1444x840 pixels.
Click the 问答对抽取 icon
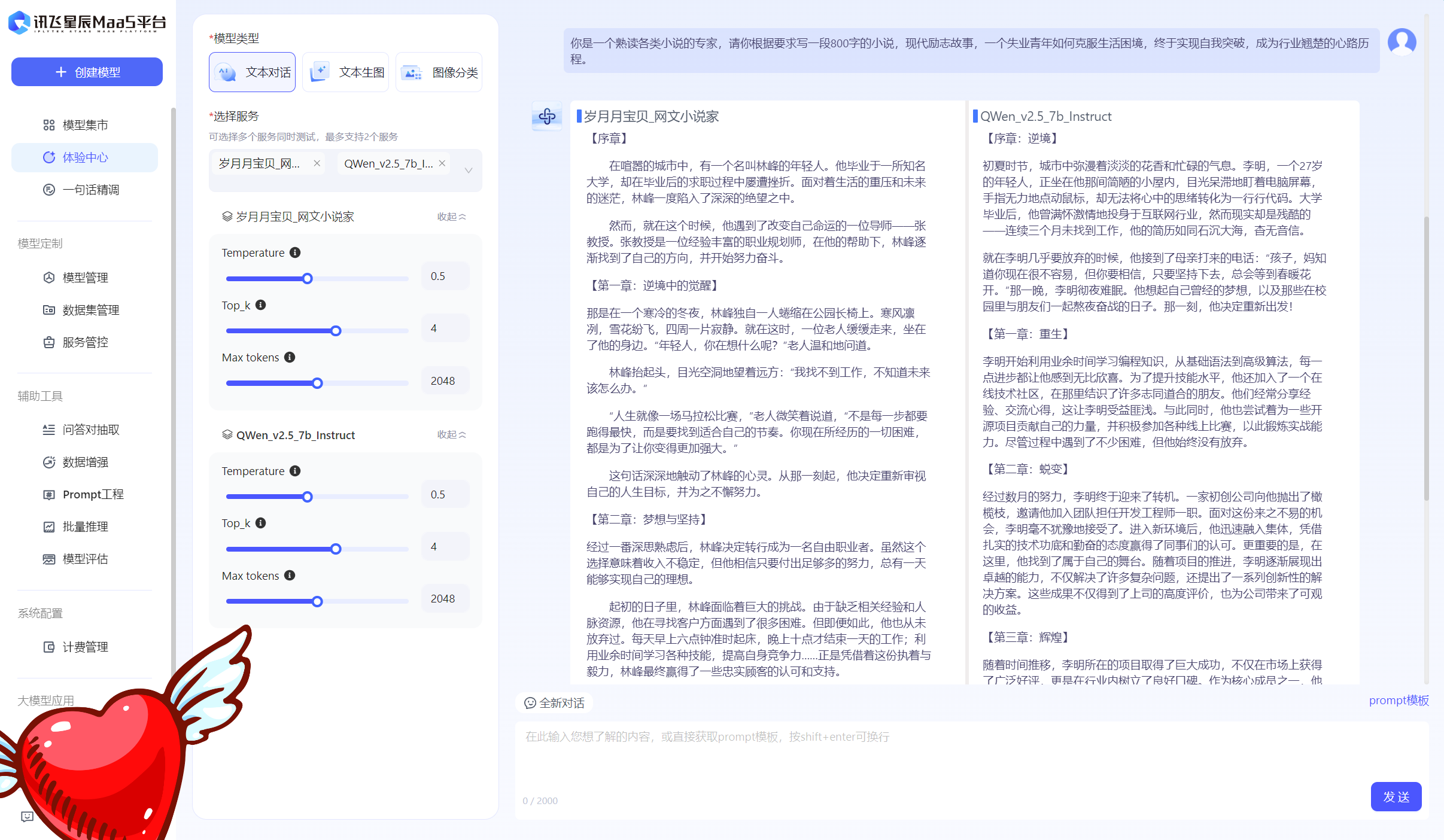click(x=49, y=430)
